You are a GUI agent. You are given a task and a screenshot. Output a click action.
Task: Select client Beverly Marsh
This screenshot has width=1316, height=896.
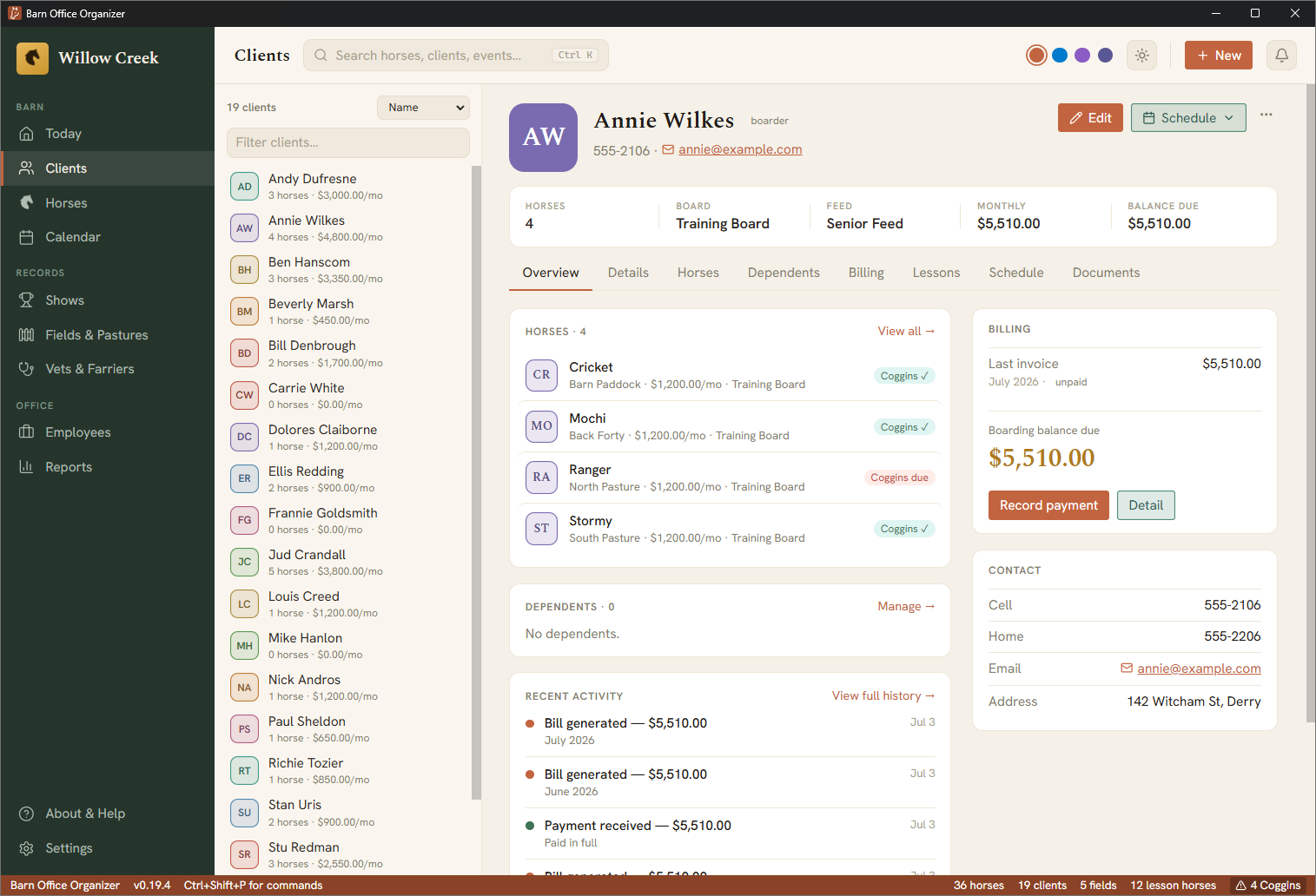click(347, 312)
